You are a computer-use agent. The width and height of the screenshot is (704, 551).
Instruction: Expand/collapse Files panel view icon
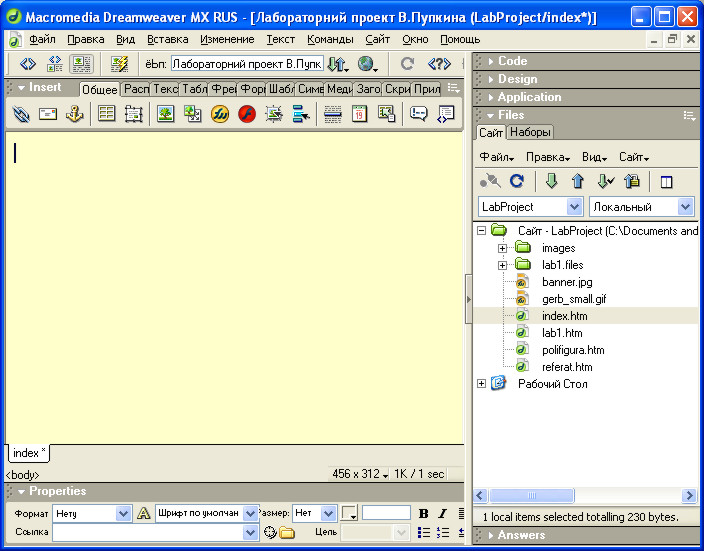(666, 182)
